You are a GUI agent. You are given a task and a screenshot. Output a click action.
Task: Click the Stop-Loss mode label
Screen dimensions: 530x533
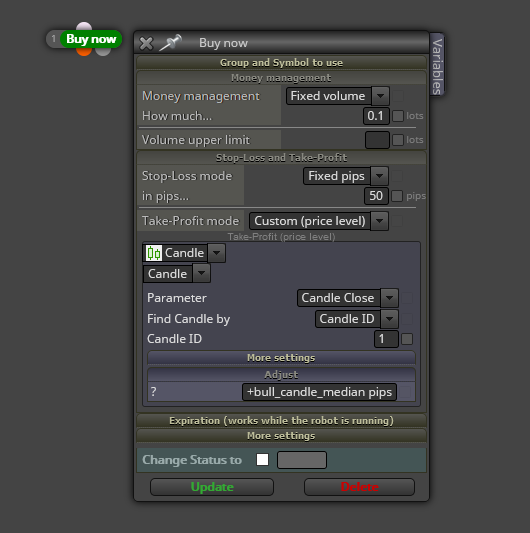187,176
